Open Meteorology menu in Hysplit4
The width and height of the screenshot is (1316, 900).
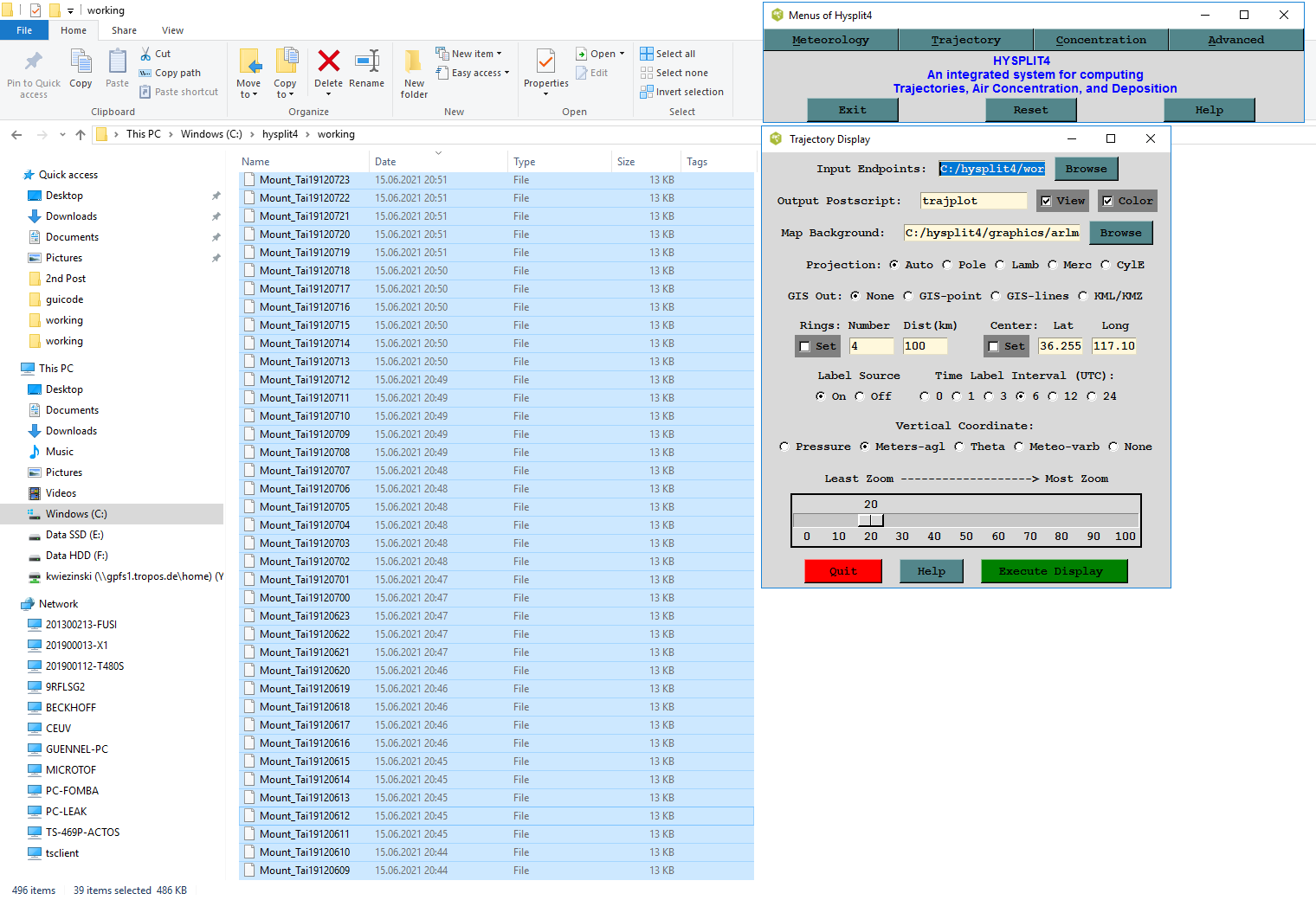click(831, 40)
